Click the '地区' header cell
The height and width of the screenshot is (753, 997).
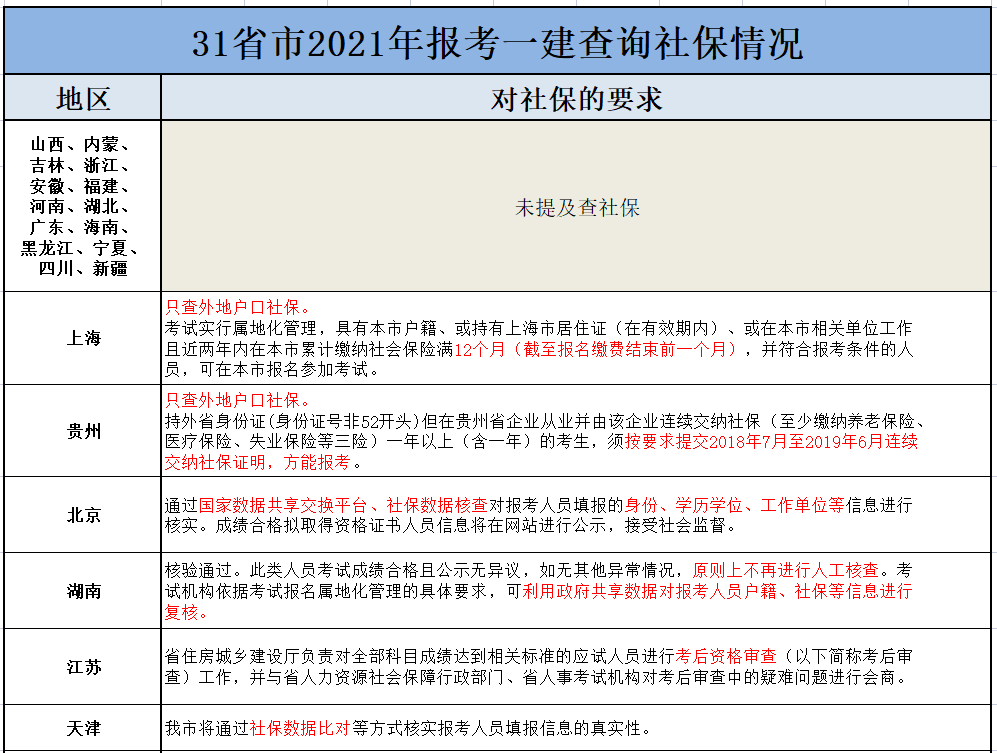[83, 98]
